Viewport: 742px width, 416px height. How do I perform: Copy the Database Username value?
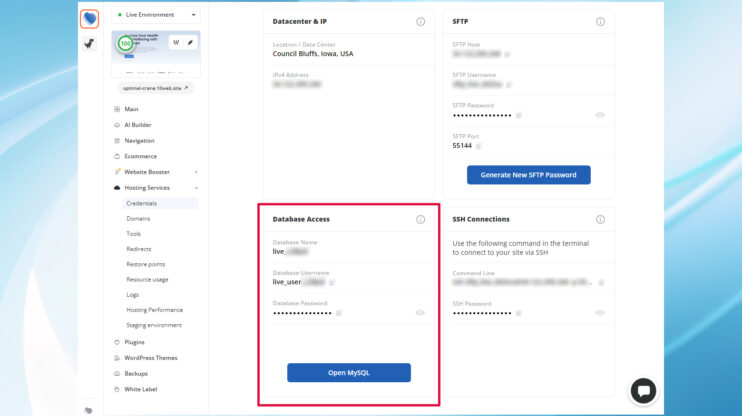point(332,283)
